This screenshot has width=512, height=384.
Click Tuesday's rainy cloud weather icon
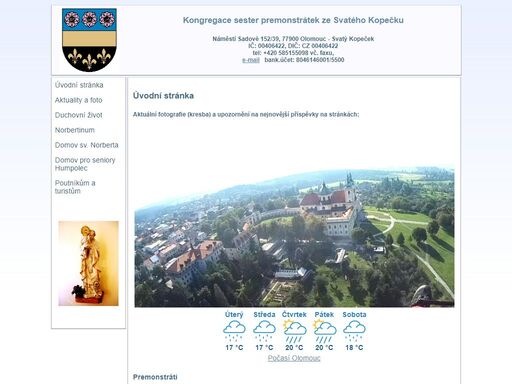pyautogui.click(x=234, y=331)
